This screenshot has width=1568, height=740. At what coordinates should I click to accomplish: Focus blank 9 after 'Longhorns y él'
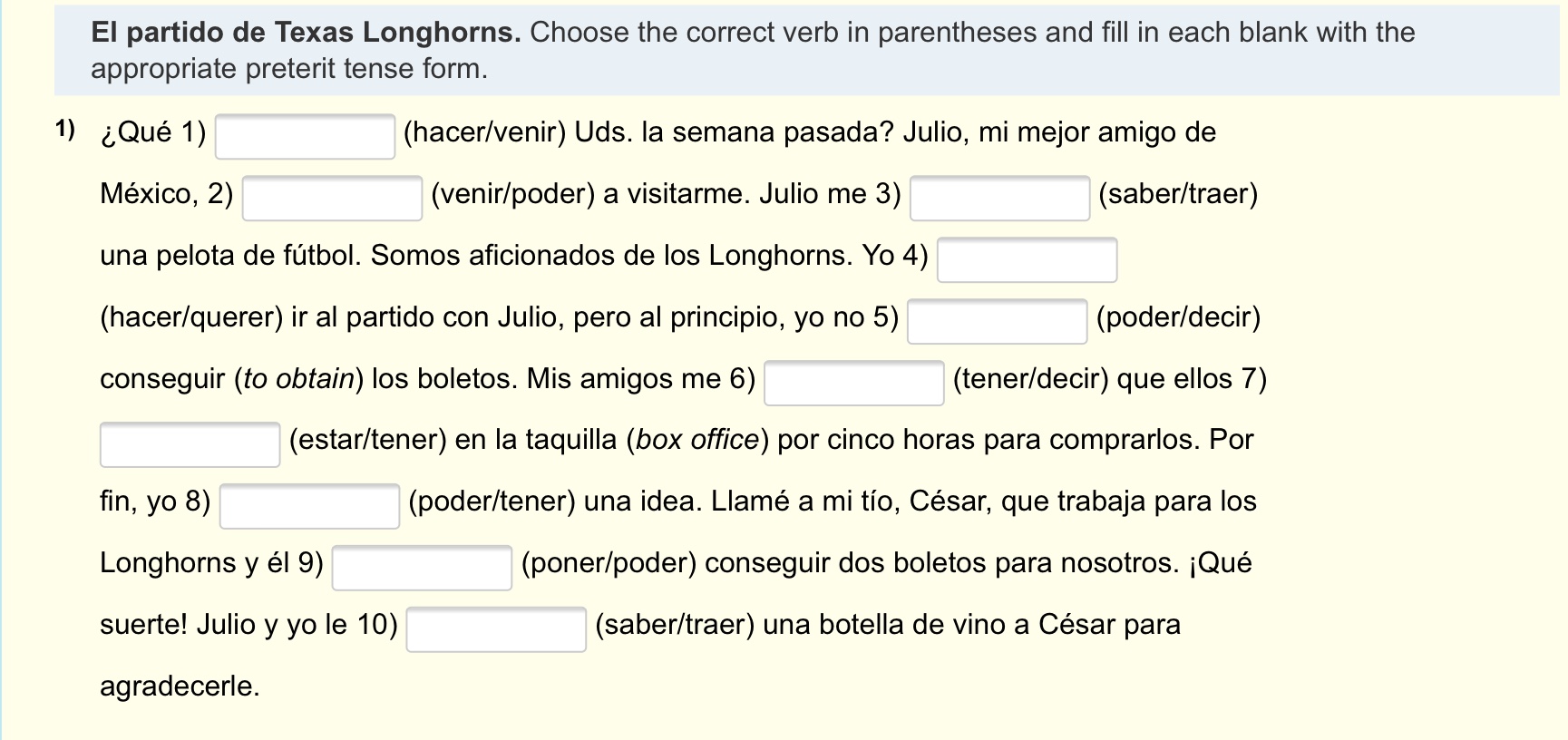(422, 568)
